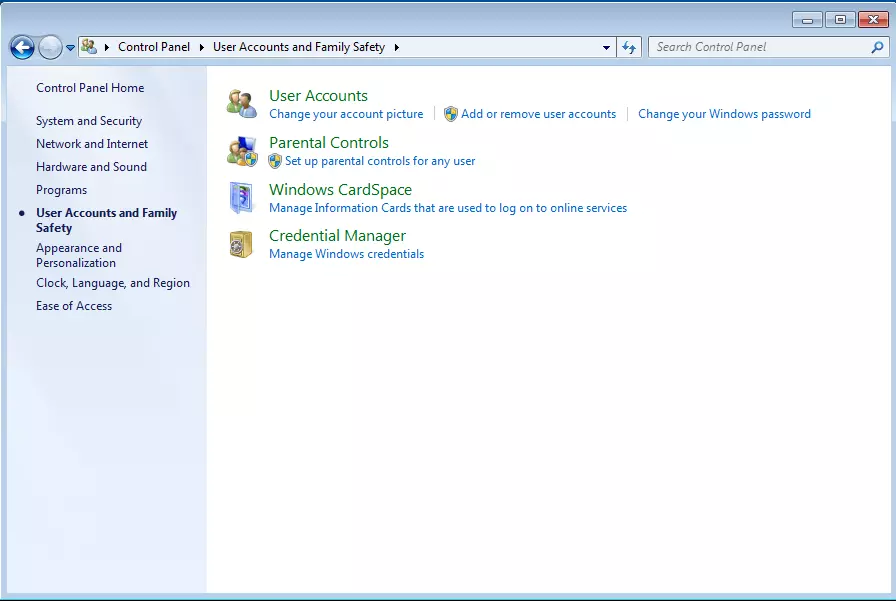This screenshot has height=601, width=896.
Task: Open Network and Internet category
Action: (x=91, y=144)
